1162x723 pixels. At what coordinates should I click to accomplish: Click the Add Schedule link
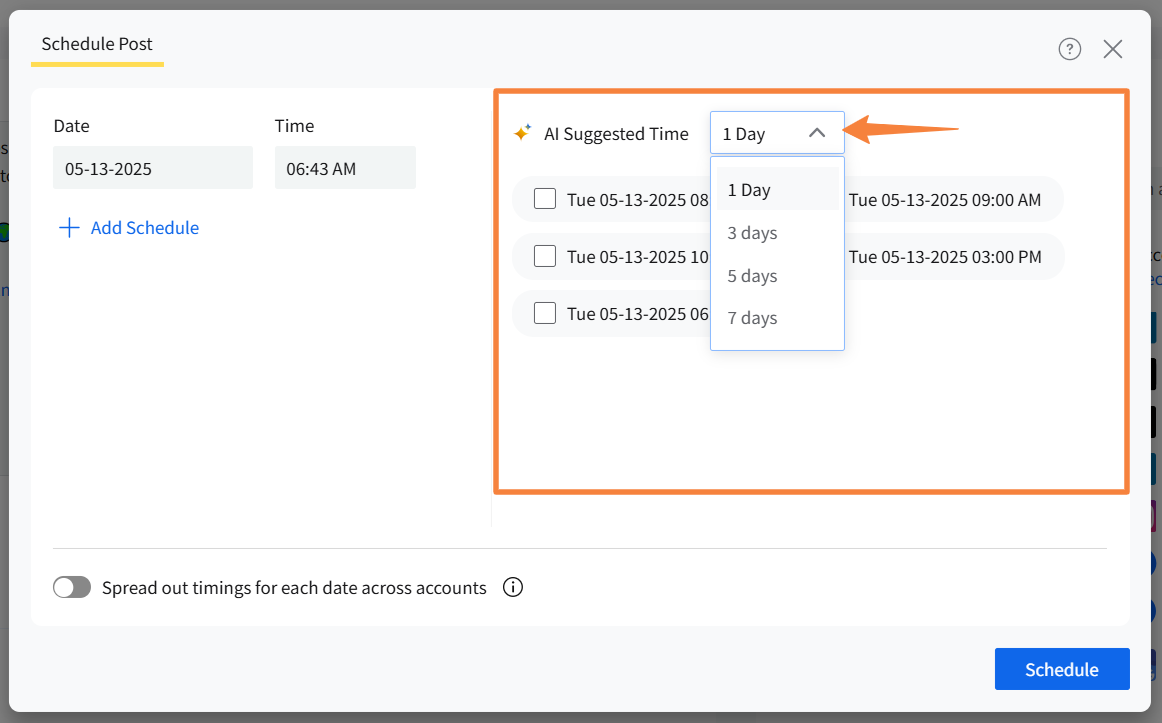[144, 228]
